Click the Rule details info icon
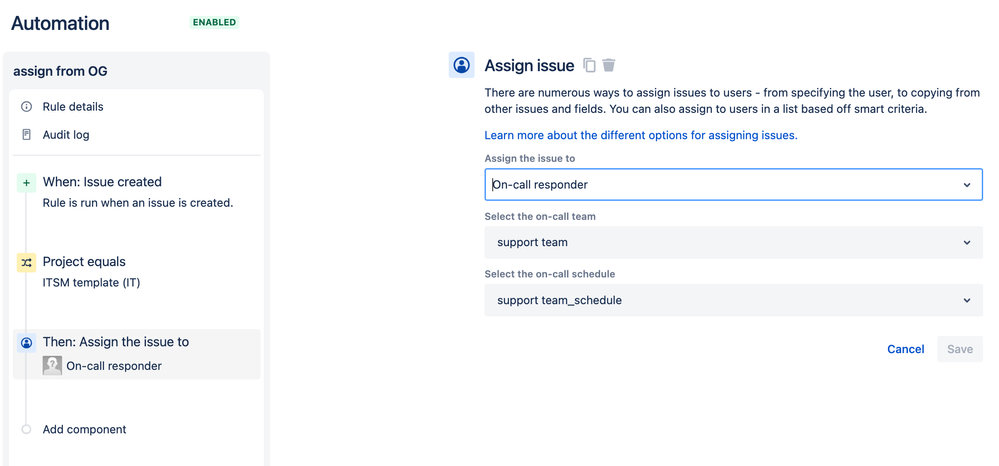The image size is (999, 466). tap(27, 107)
